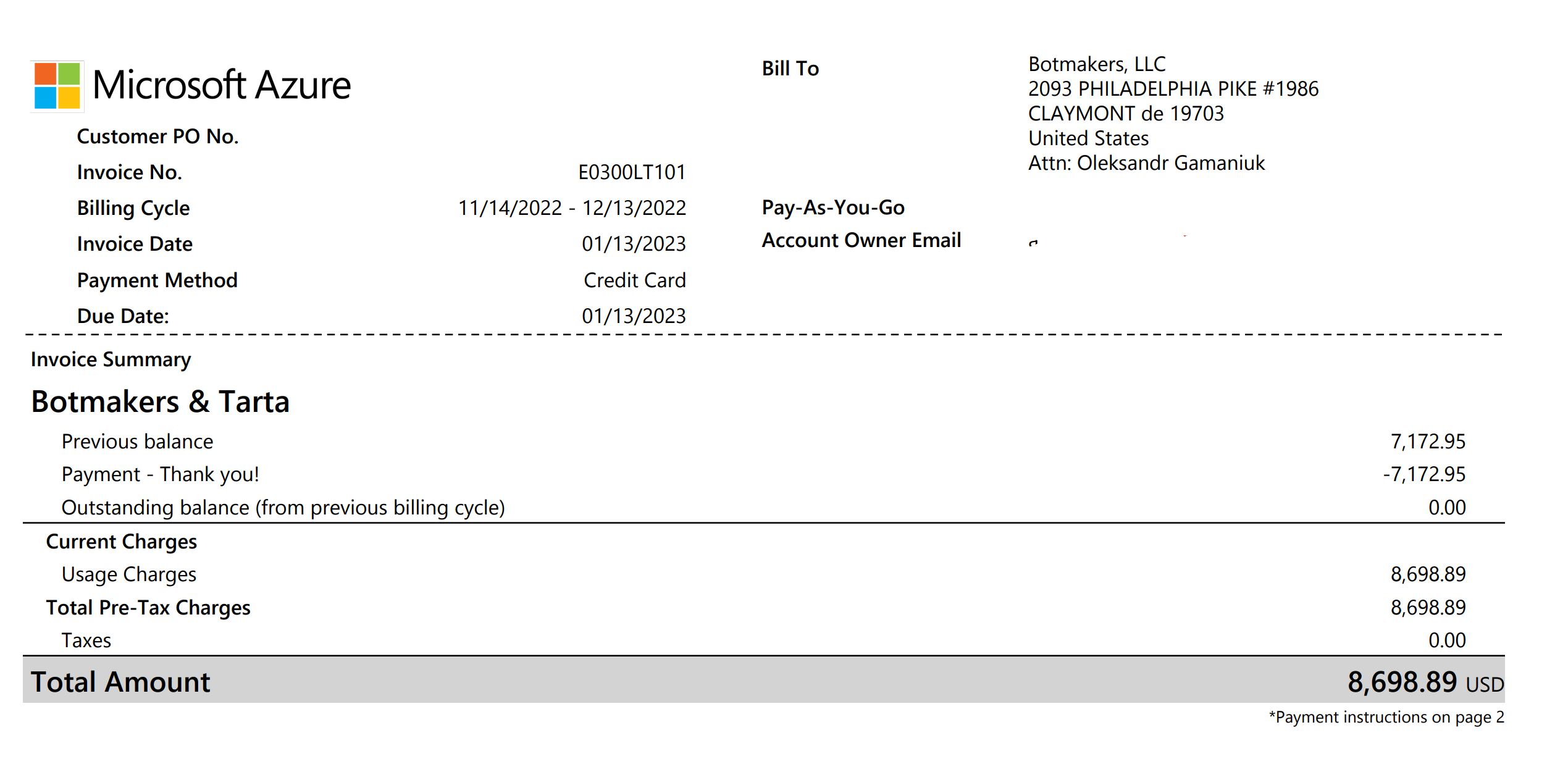Click the payment instructions footnote
This screenshot has height=759, width=1568.
pyautogui.click(x=1386, y=718)
